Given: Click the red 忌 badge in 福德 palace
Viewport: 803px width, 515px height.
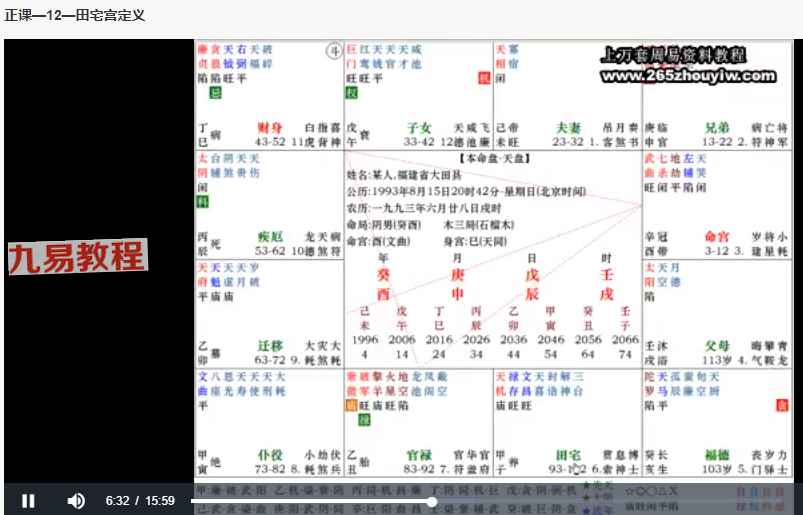Looking at the screenshot, I should click(782, 405).
